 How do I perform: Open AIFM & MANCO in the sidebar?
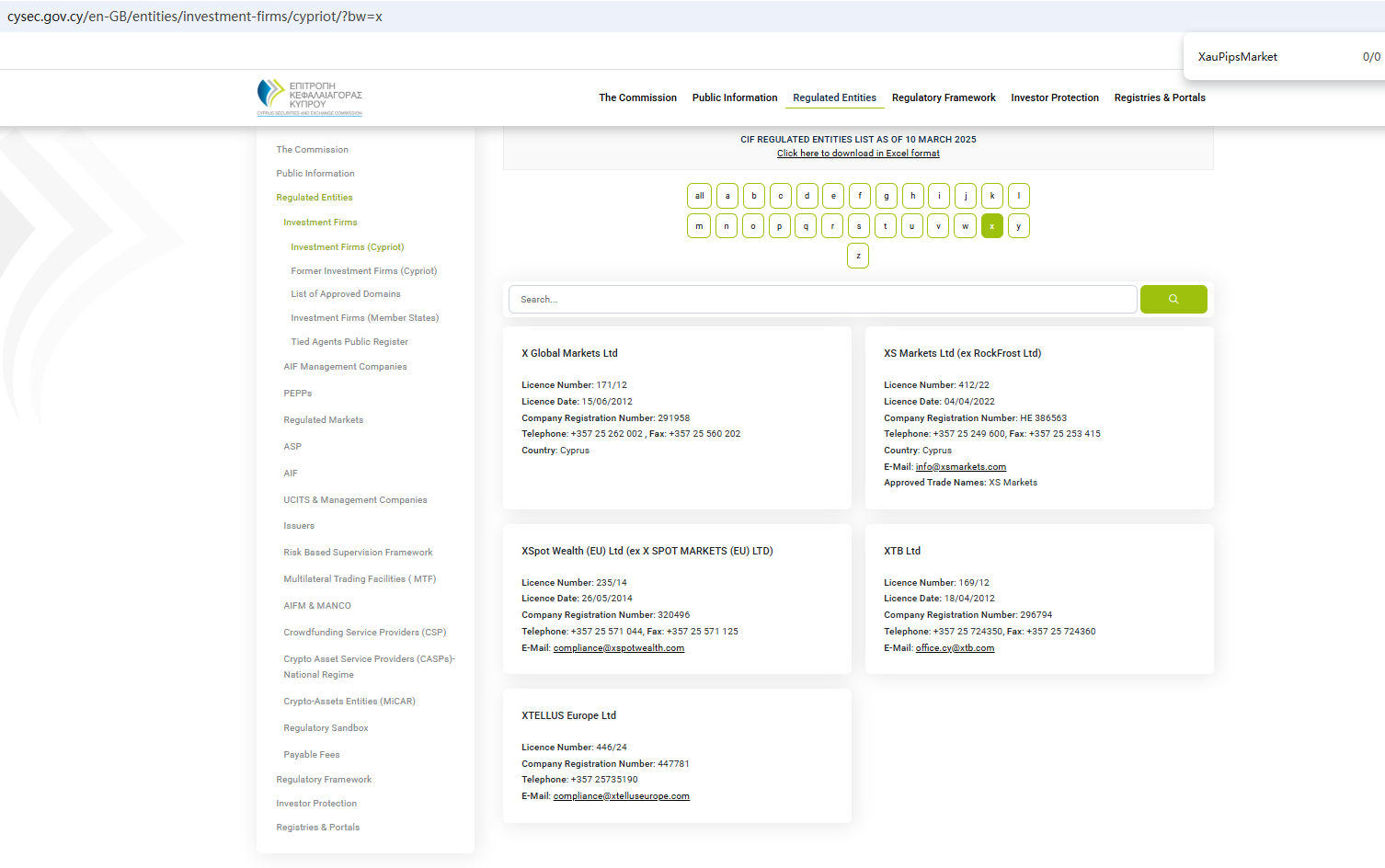317,606
